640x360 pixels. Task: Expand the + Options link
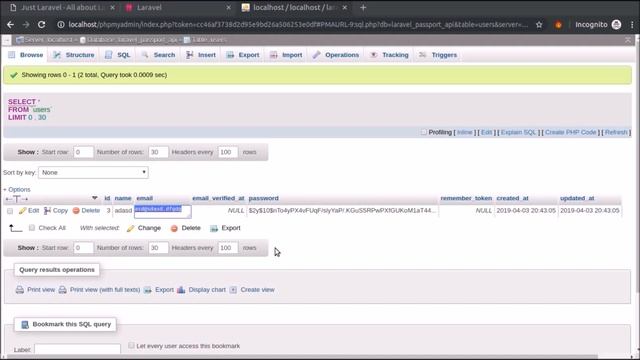[x=17, y=189]
